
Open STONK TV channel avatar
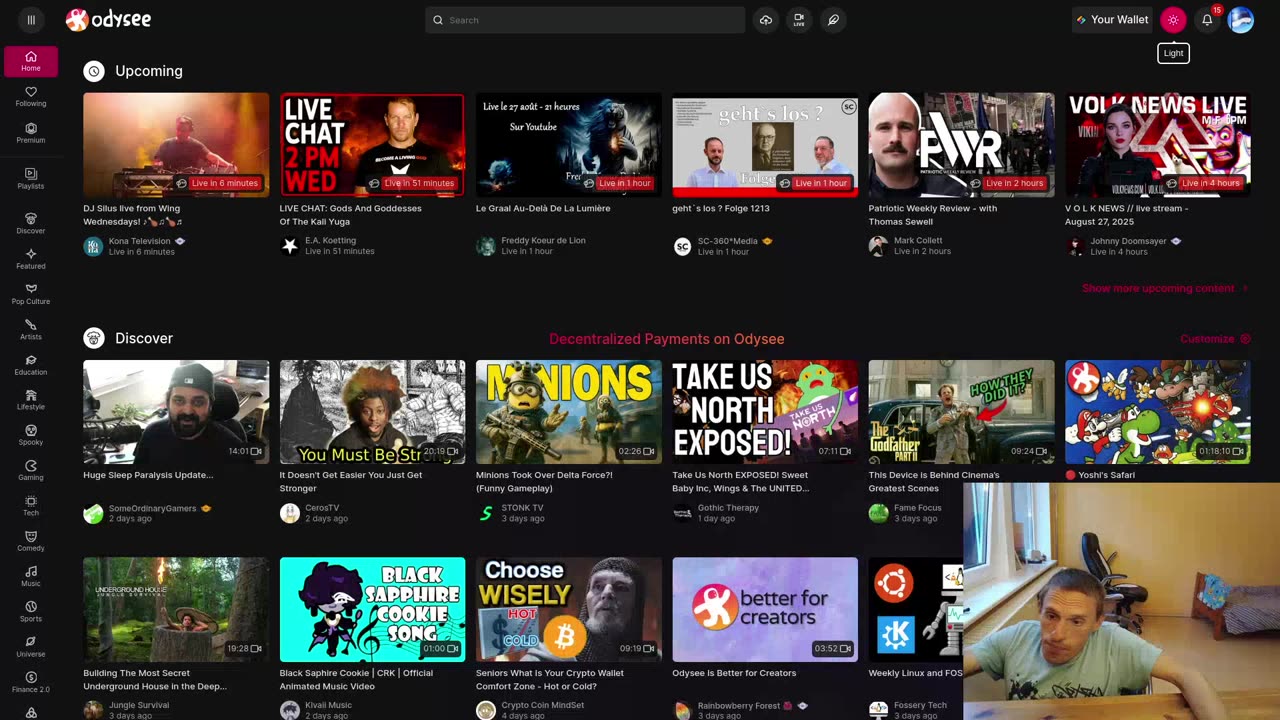[486, 513]
